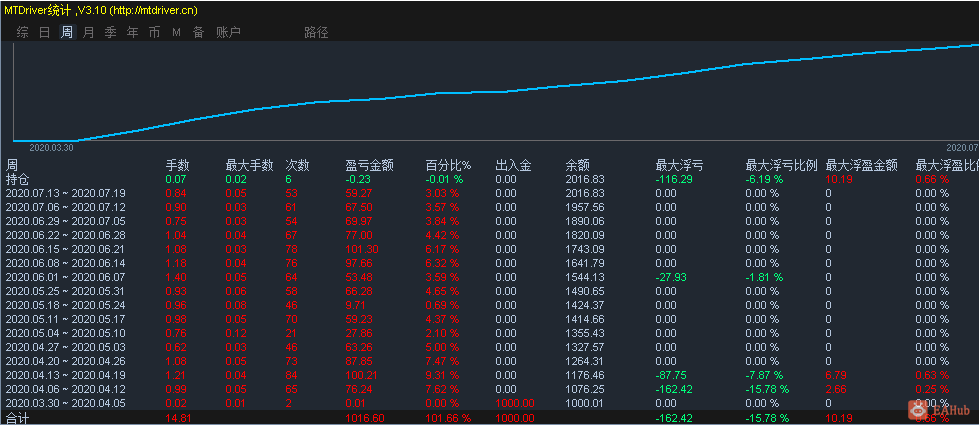The image size is (979, 425).
Task: Click the 周 column header
Action: click(x=11, y=165)
